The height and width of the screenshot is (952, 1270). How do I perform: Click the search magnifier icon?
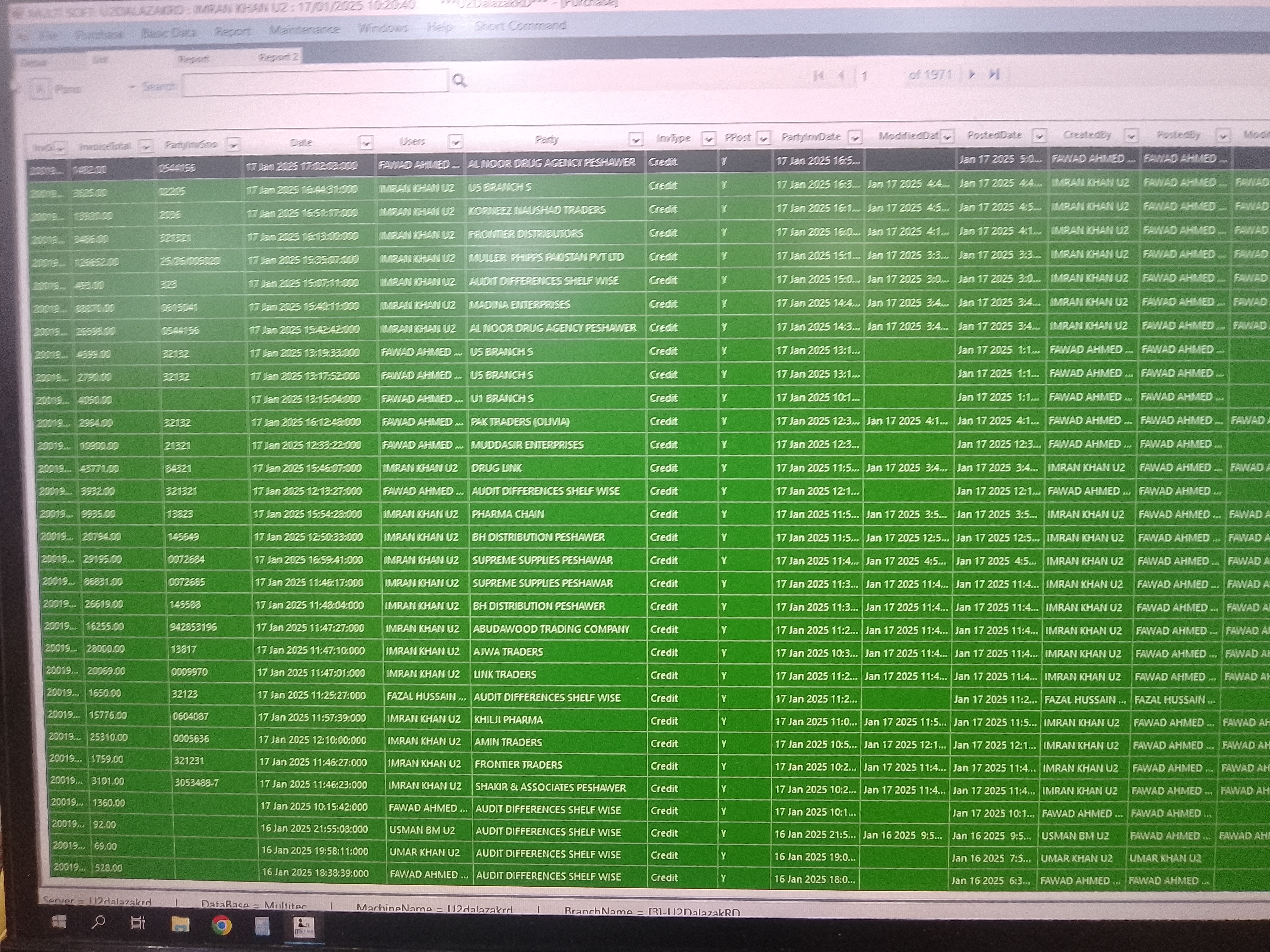pos(459,81)
